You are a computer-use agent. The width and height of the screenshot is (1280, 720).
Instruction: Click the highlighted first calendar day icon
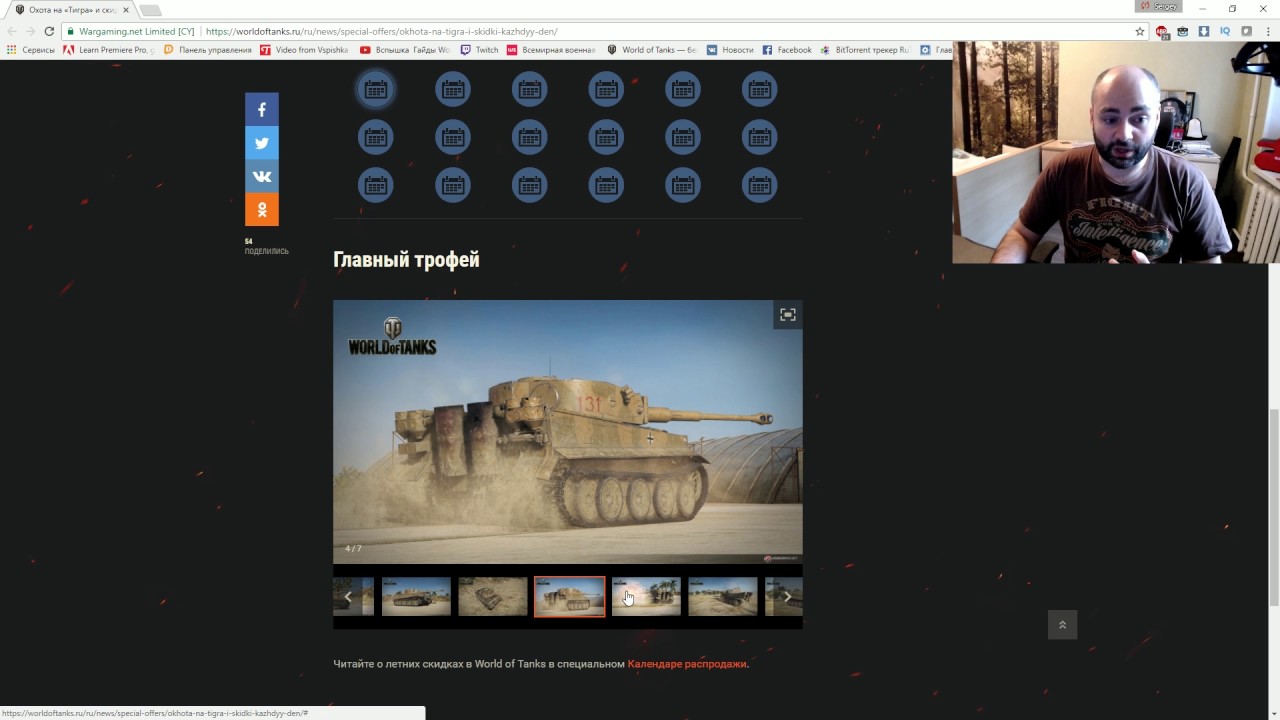[x=376, y=90]
